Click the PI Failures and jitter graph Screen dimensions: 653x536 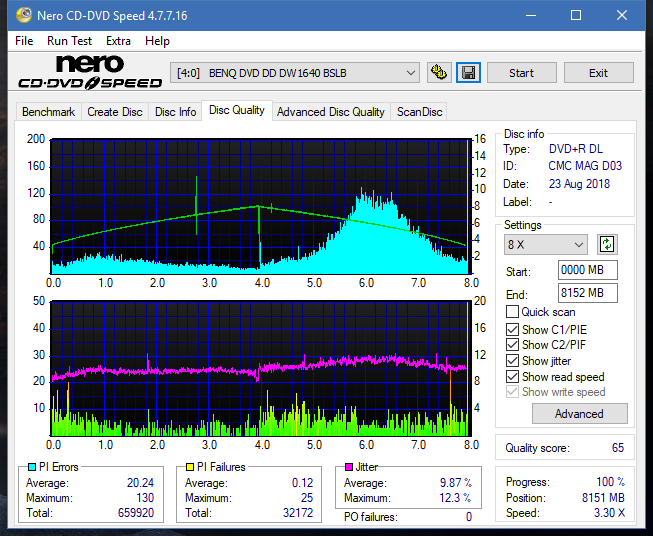point(261,368)
